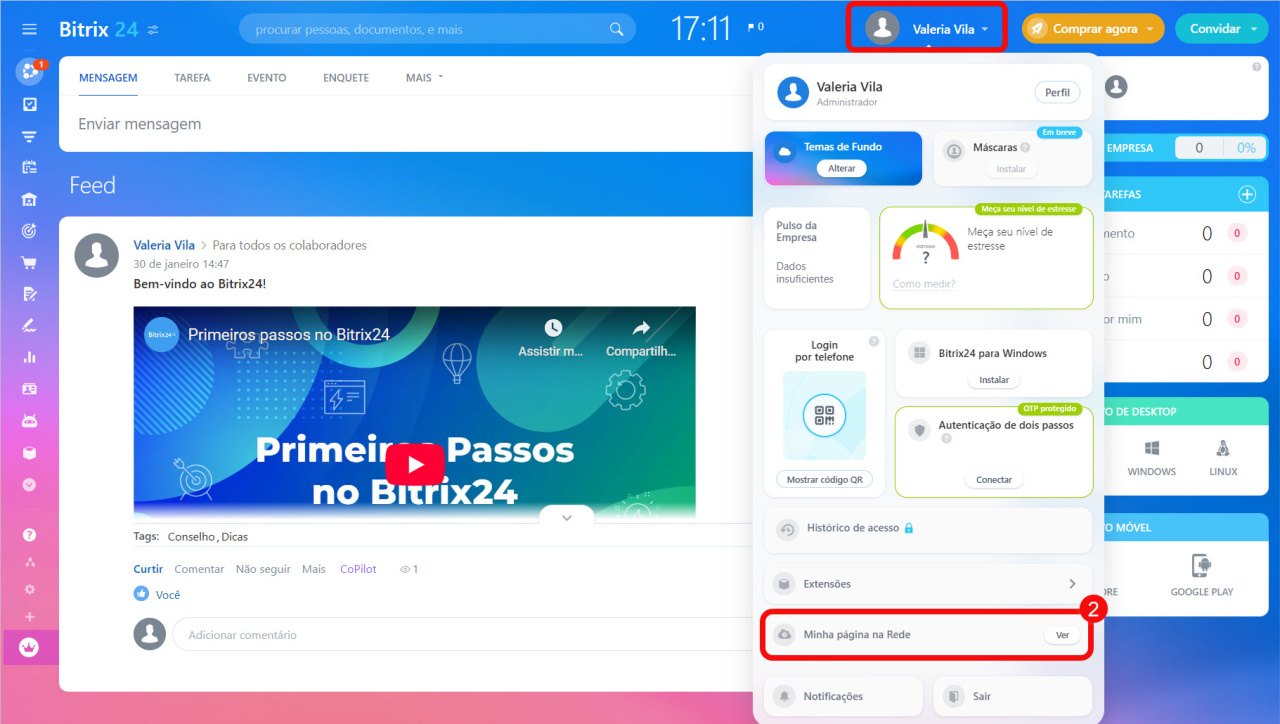Click the QR code thumbnail image
Screen dimensions: 1280x724
824,415
